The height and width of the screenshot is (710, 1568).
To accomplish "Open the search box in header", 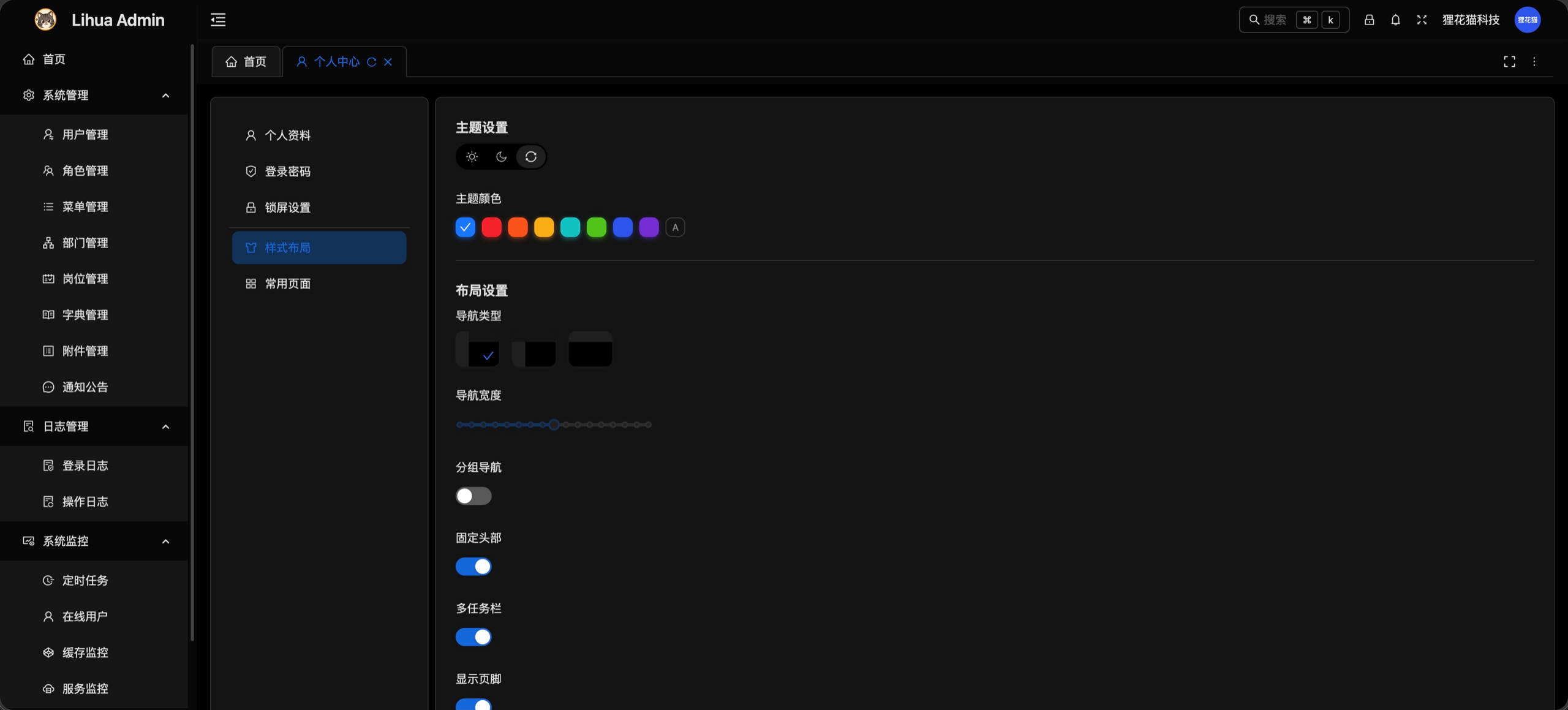I will click(1294, 20).
